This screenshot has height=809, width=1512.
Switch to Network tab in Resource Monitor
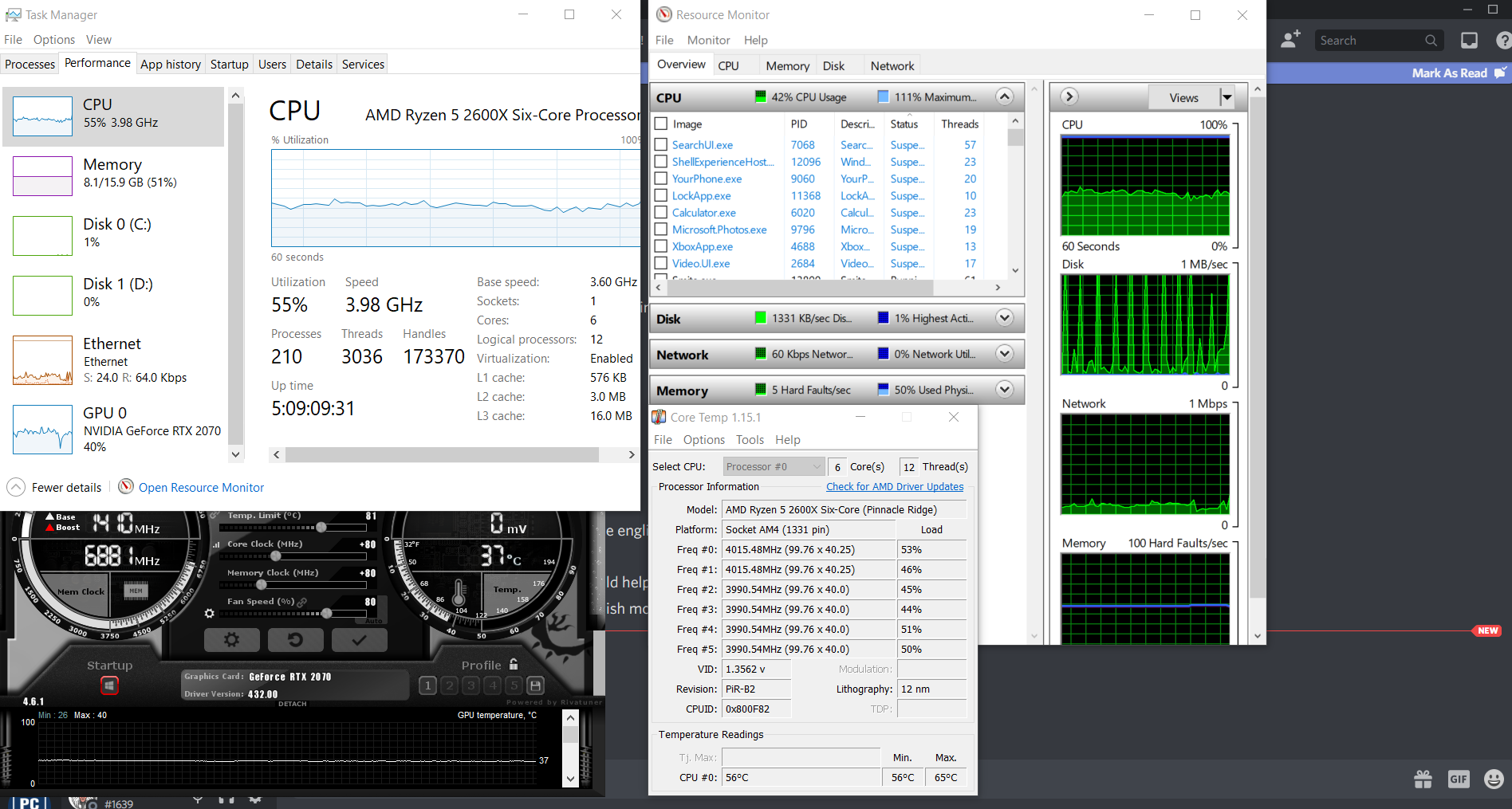pyautogui.click(x=892, y=65)
